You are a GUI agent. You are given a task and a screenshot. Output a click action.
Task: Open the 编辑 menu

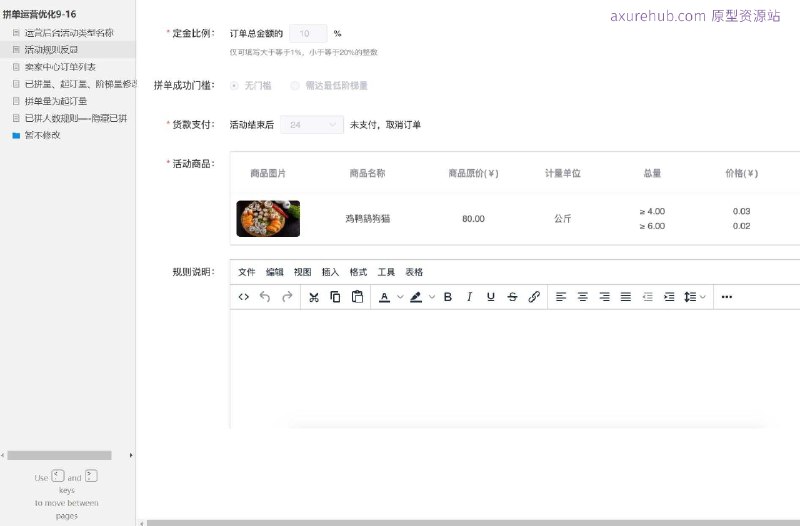(274, 272)
